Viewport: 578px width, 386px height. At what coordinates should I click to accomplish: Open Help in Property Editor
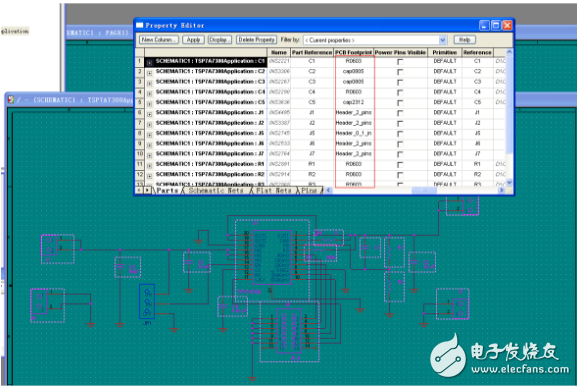click(464, 40)
